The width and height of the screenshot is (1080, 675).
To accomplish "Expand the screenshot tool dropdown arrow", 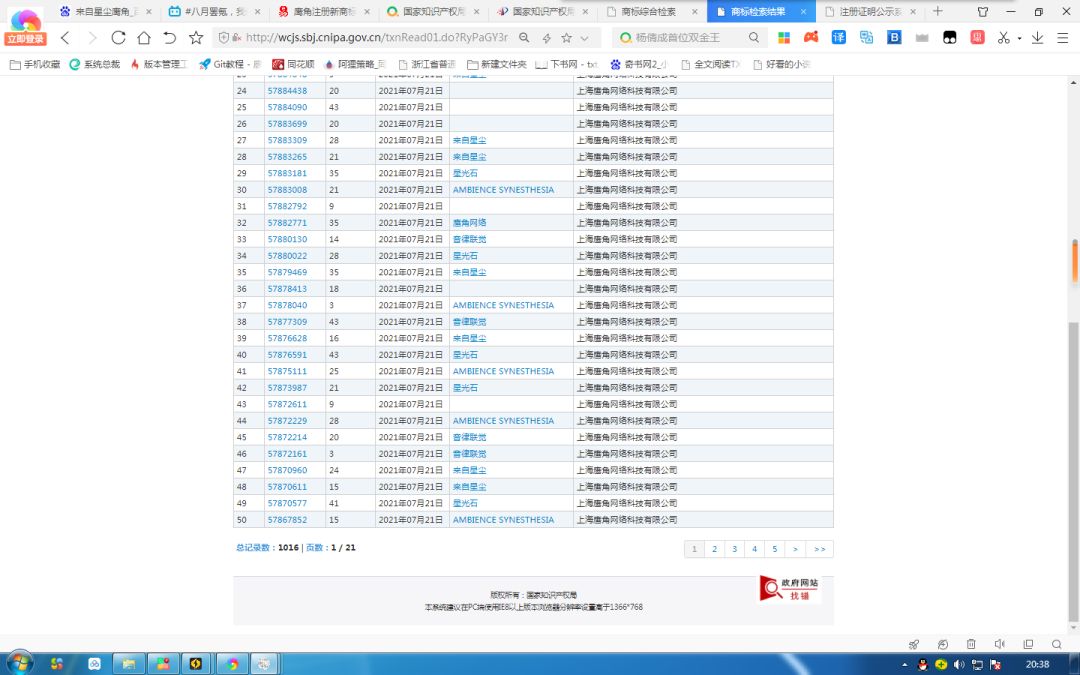I will 1019,38.
